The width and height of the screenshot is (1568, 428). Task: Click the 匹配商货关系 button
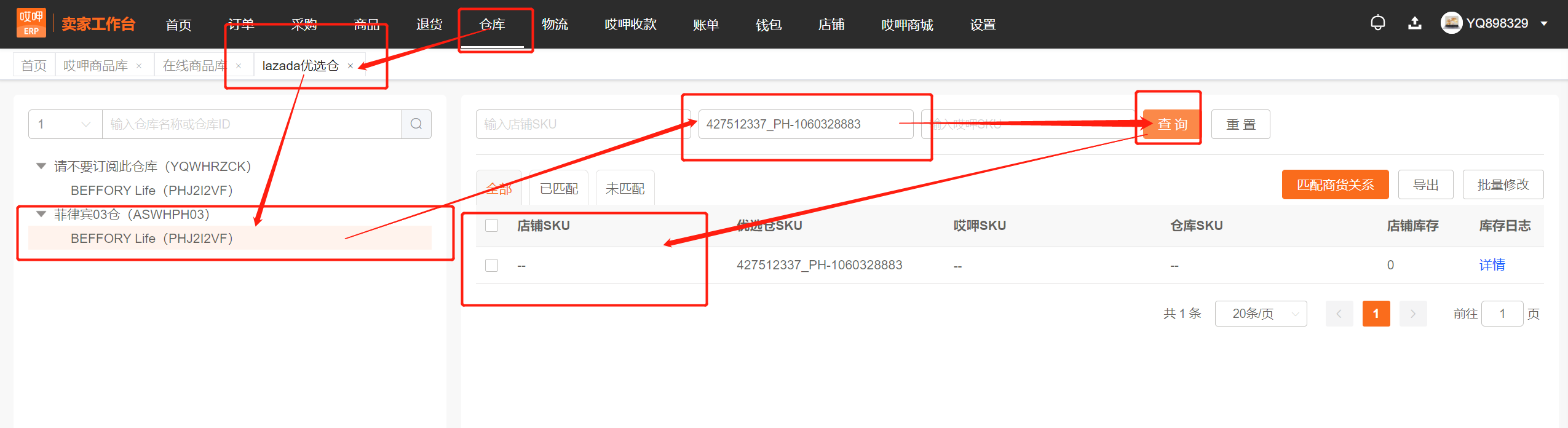1335,184
